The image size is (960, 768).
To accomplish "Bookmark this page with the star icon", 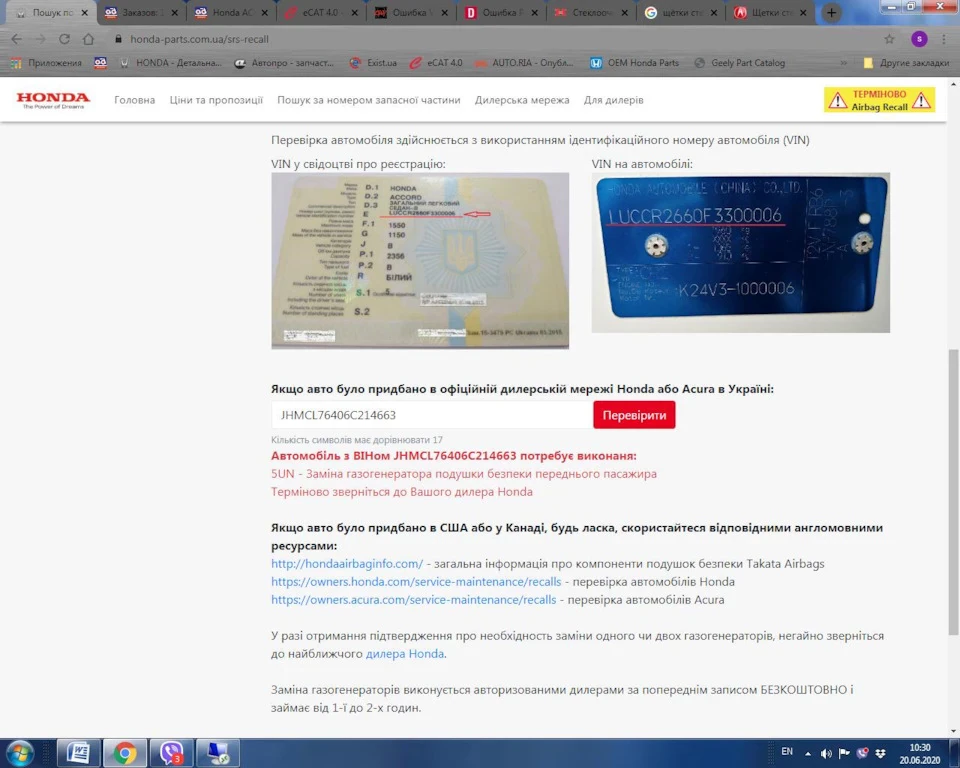I will [x=889, y=39].
